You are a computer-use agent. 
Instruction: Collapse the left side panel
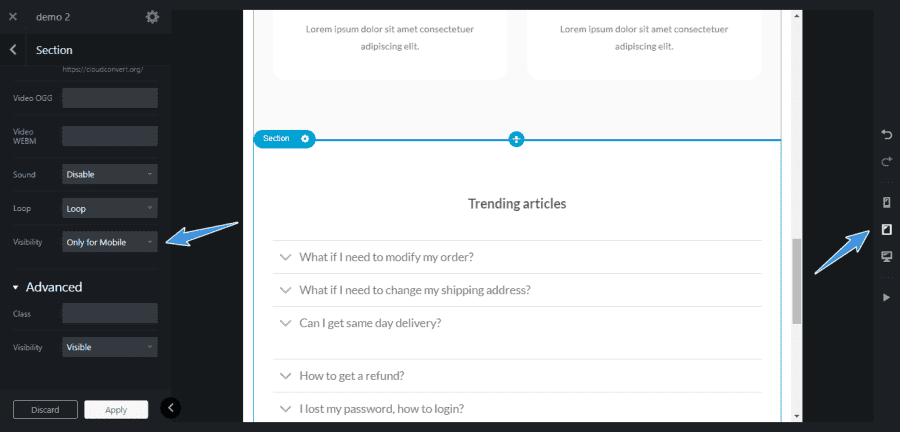click(x=171, y=407)
